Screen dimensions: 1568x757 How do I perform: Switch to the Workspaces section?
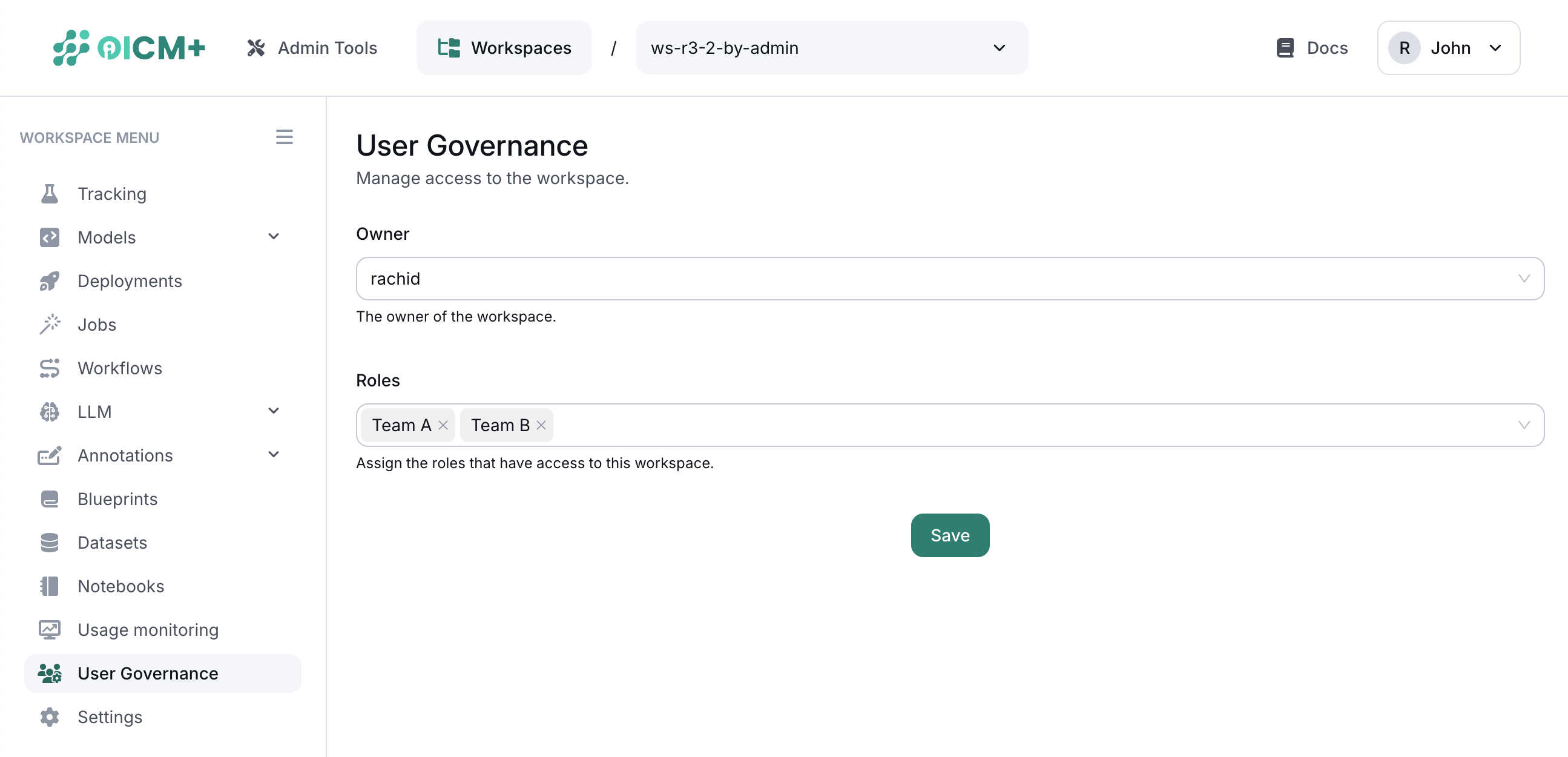pos(503,47)
